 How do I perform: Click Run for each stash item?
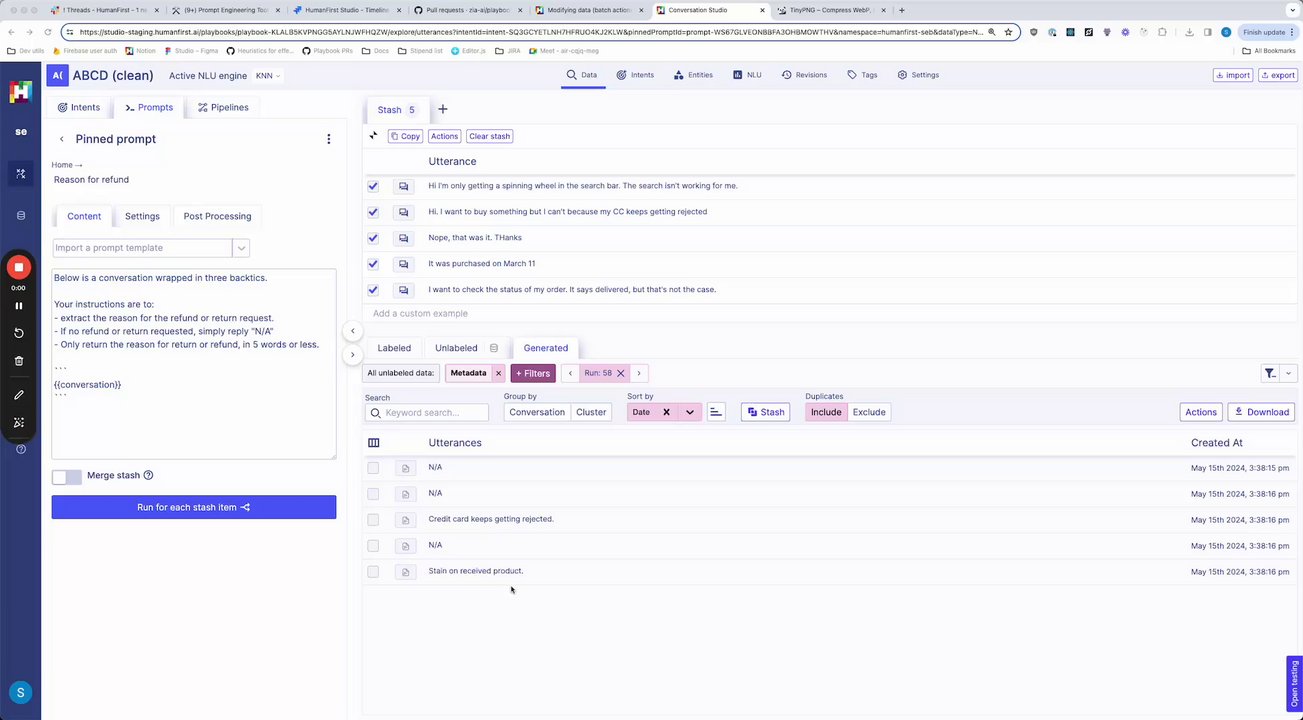pyautogui.click(x=194, y=507)
